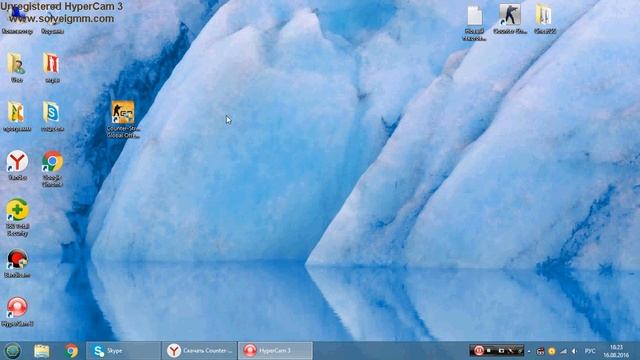Image resolution: width=640 pixels, height=360 pixels.
Task: Open the red-helmet game desktop shortcut
Action: click(x=17, y=263)
